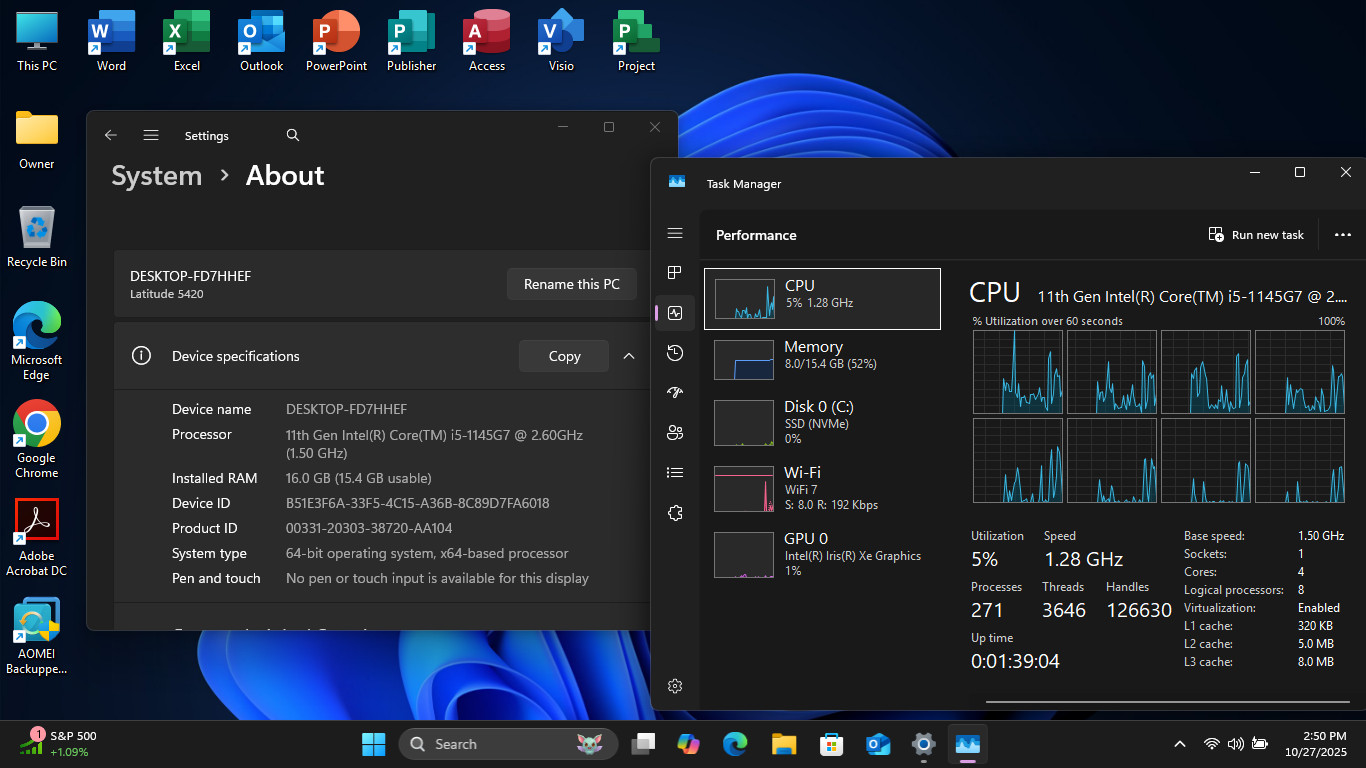Open Excel desktop shortcut
1366x768 pixels.
coord(186,41)
